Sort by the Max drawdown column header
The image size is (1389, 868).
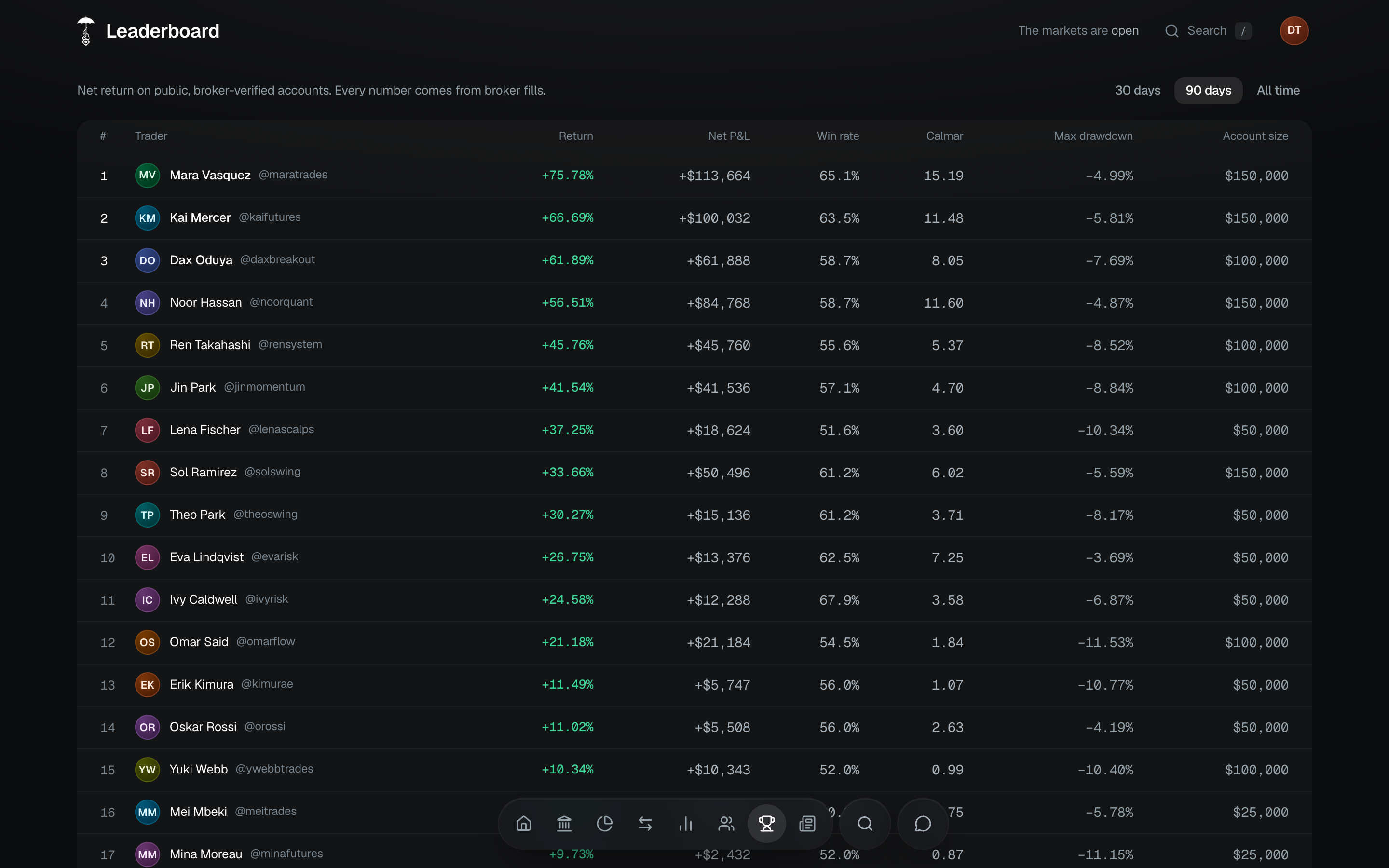pyautogui.click(x=1093, y=136)
